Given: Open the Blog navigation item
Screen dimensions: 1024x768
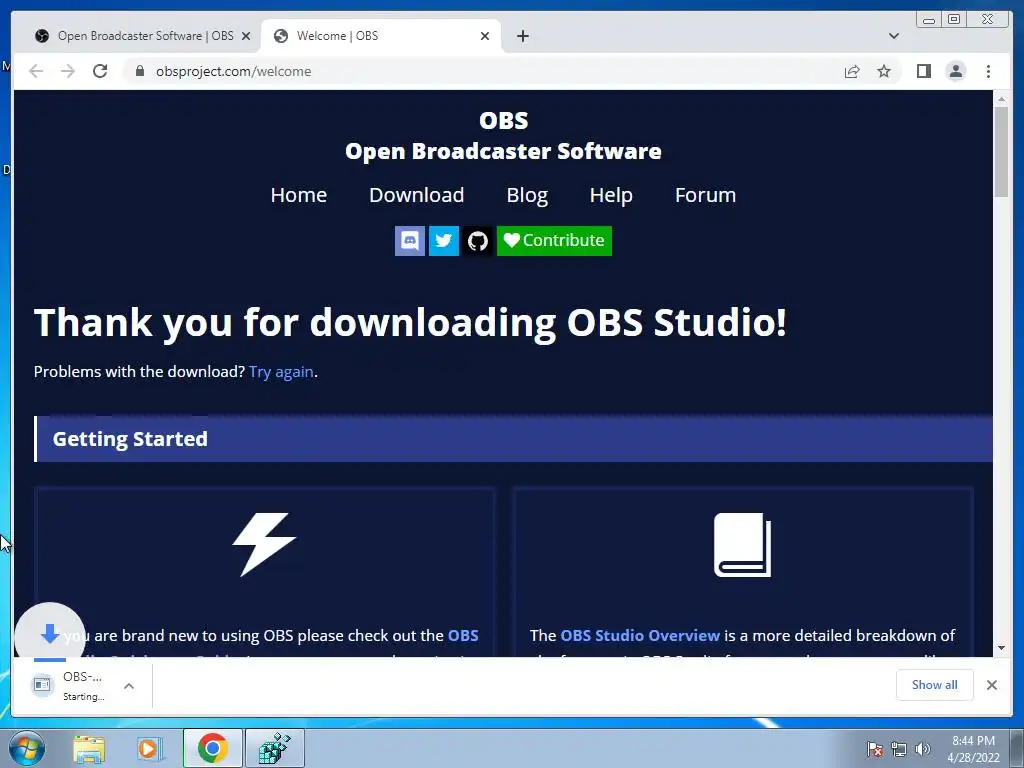Looking at the screenshot, I should pyautogui.click(x=527, y=195).
